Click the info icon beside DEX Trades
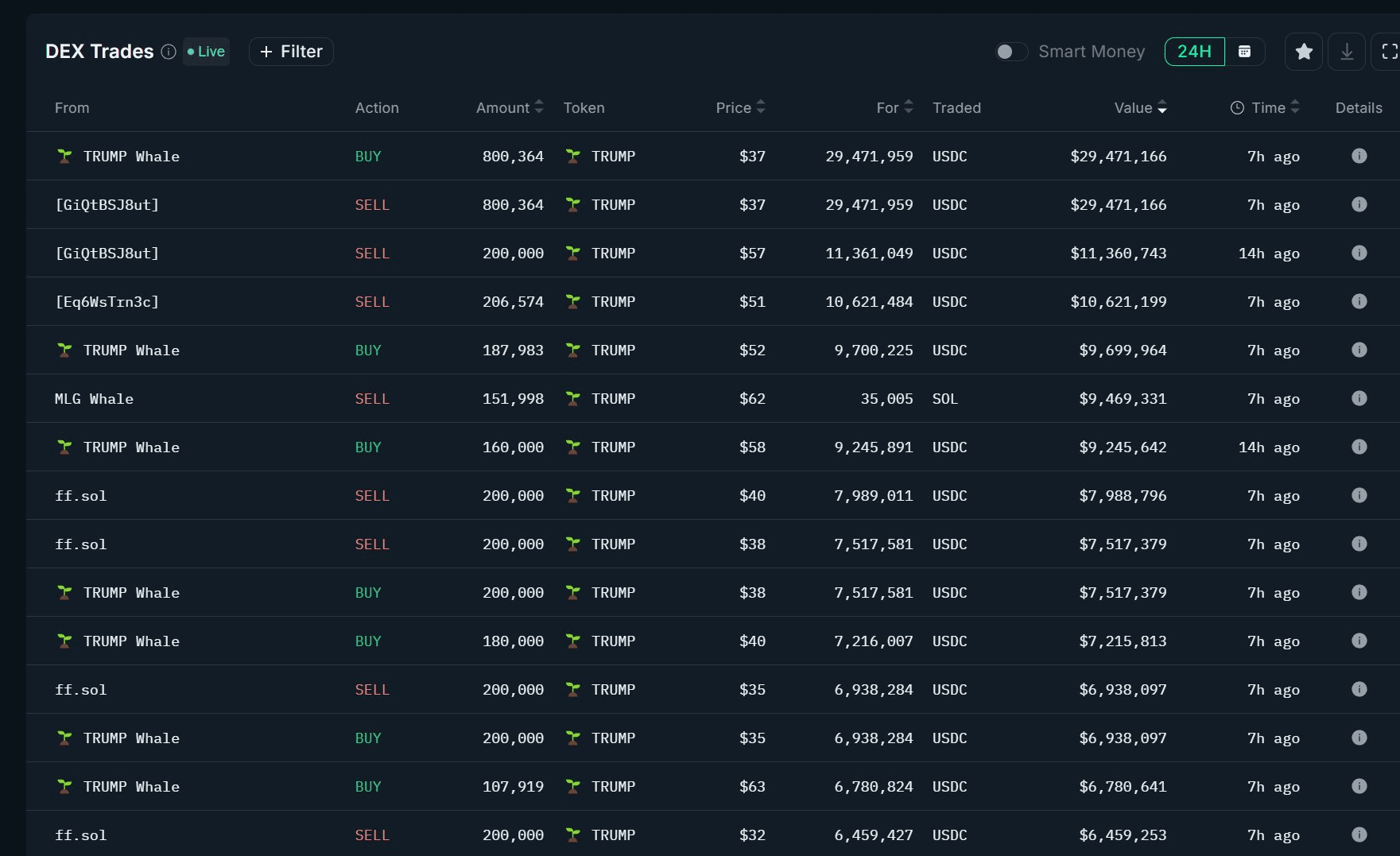This screenshot has height=856, width=1400. tap(169, 52)
